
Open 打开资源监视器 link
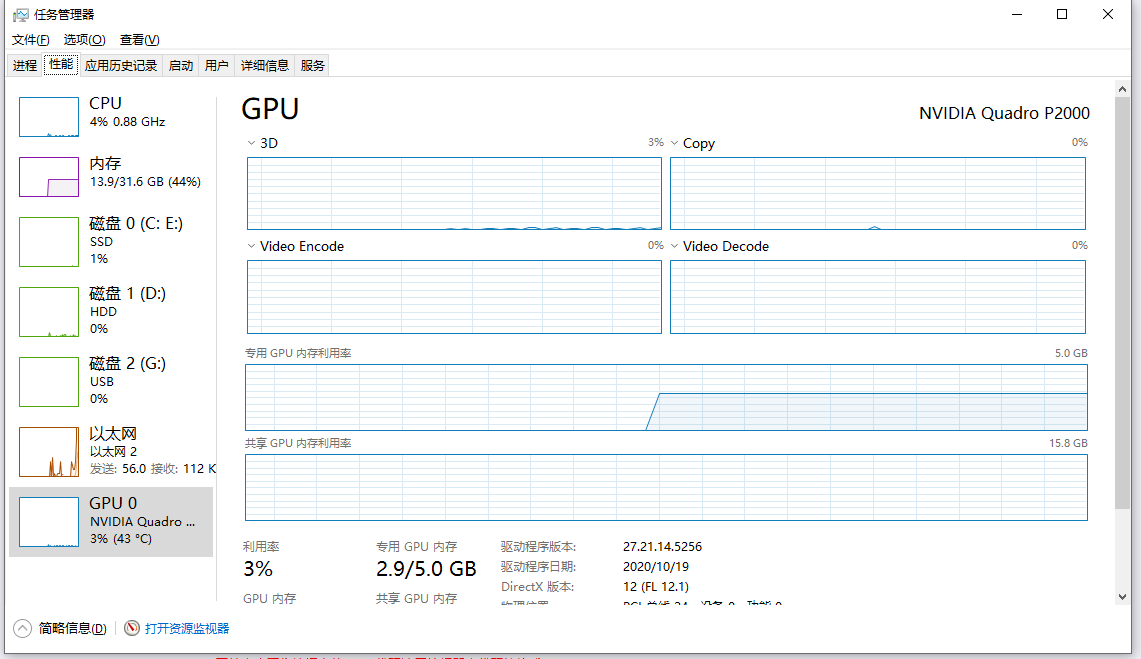click(x=187, y=628)
